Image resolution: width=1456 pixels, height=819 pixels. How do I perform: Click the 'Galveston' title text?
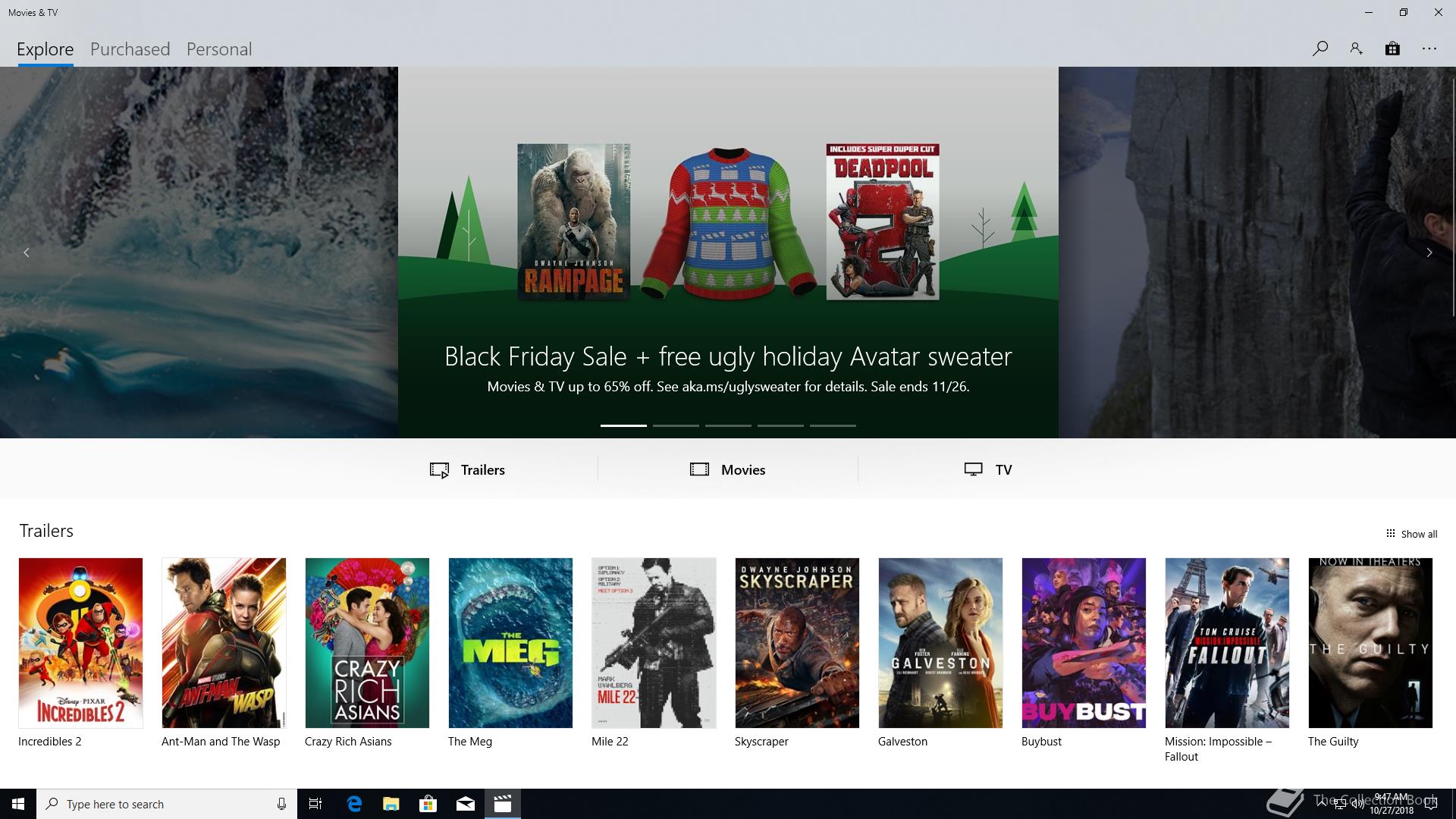point(902,742)
